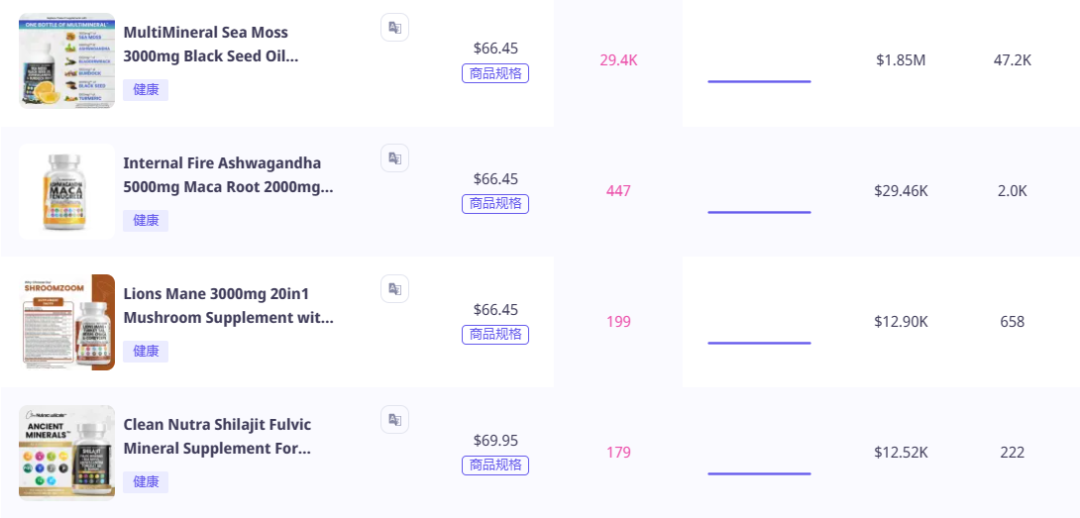The height and width of the screenshot is (518, 1080).
Task: Open MultiMineral Sea Moss product thumbnail
Action: (x=67, y=61)
